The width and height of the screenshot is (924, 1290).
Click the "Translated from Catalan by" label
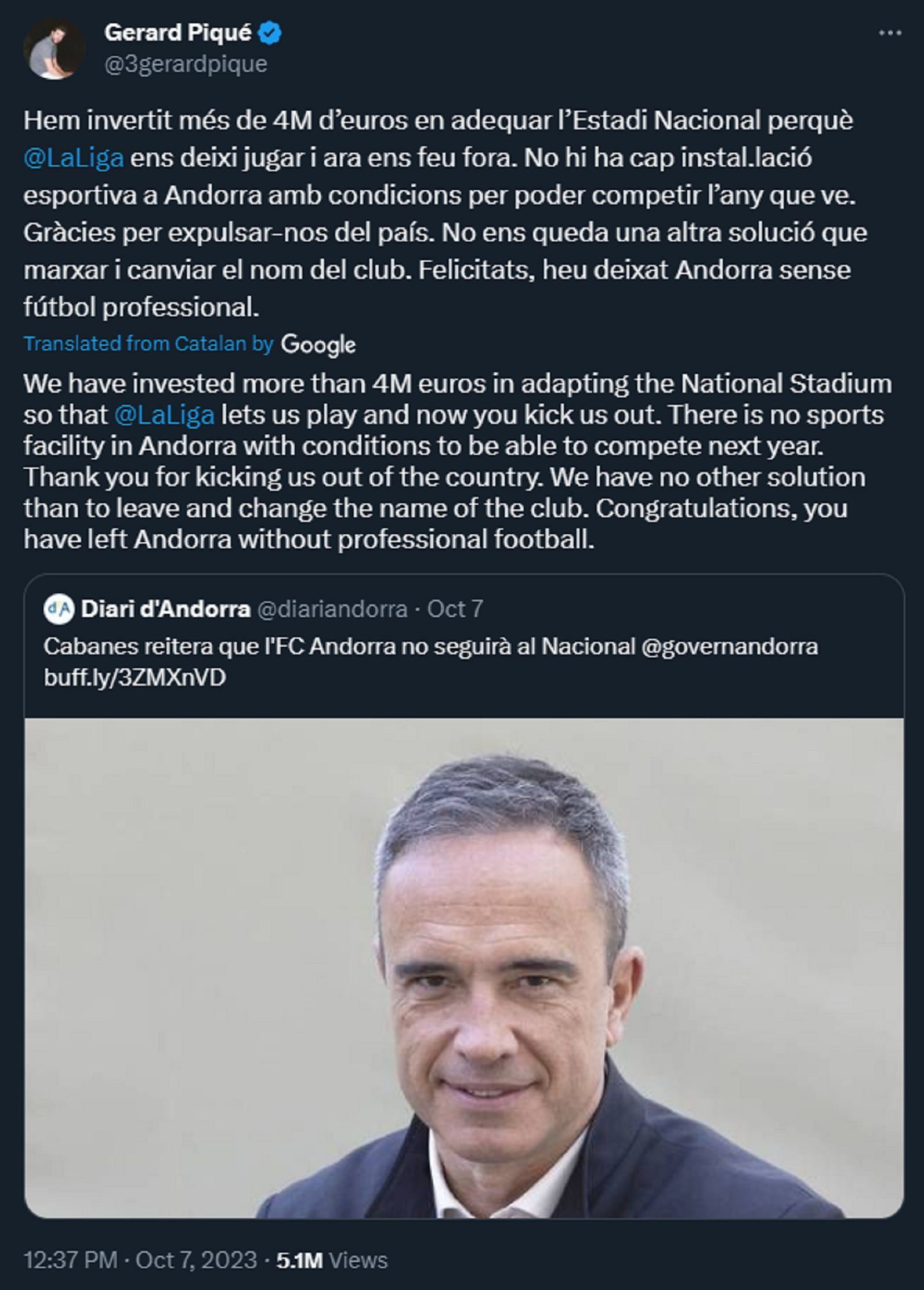click(148, 344)
